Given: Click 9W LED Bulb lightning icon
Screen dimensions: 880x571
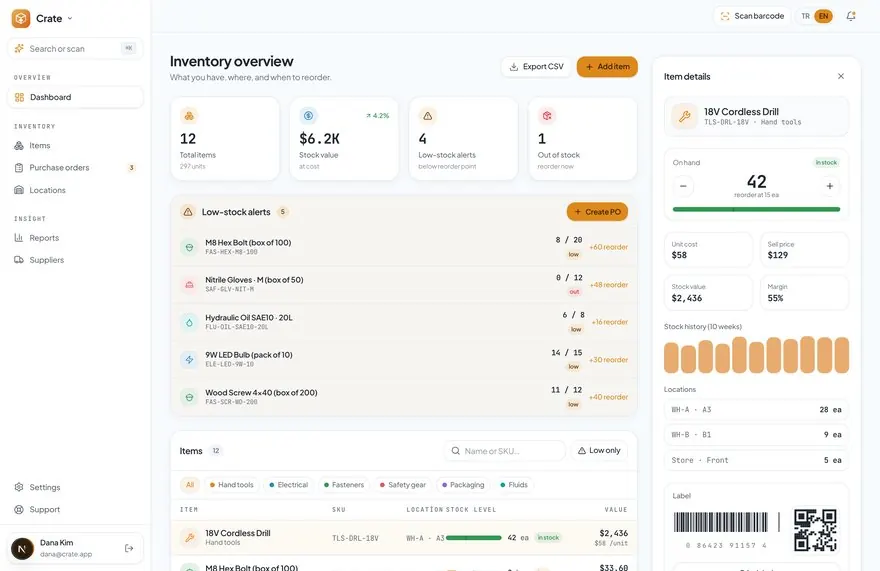Looking at the screenshot, I should point(190,359).
